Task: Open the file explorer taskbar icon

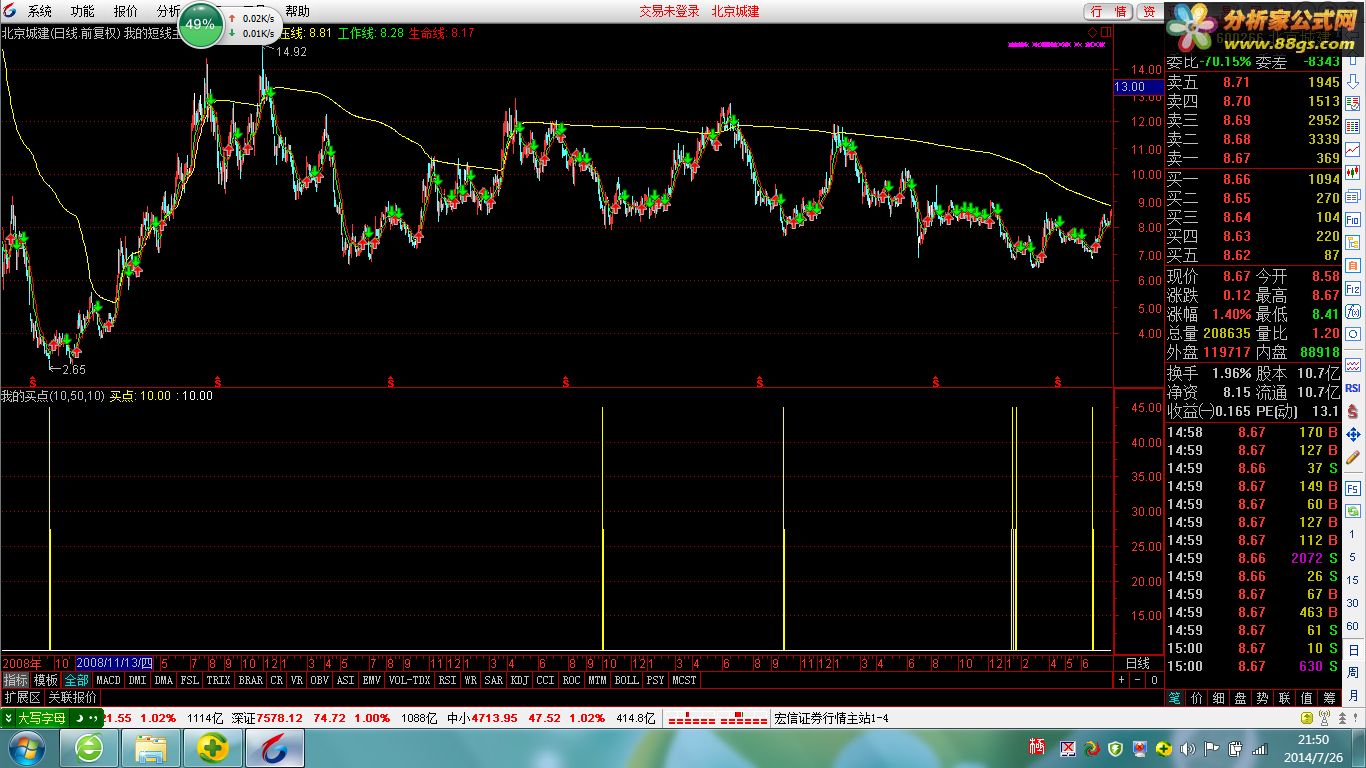Action: coord(151,748)
